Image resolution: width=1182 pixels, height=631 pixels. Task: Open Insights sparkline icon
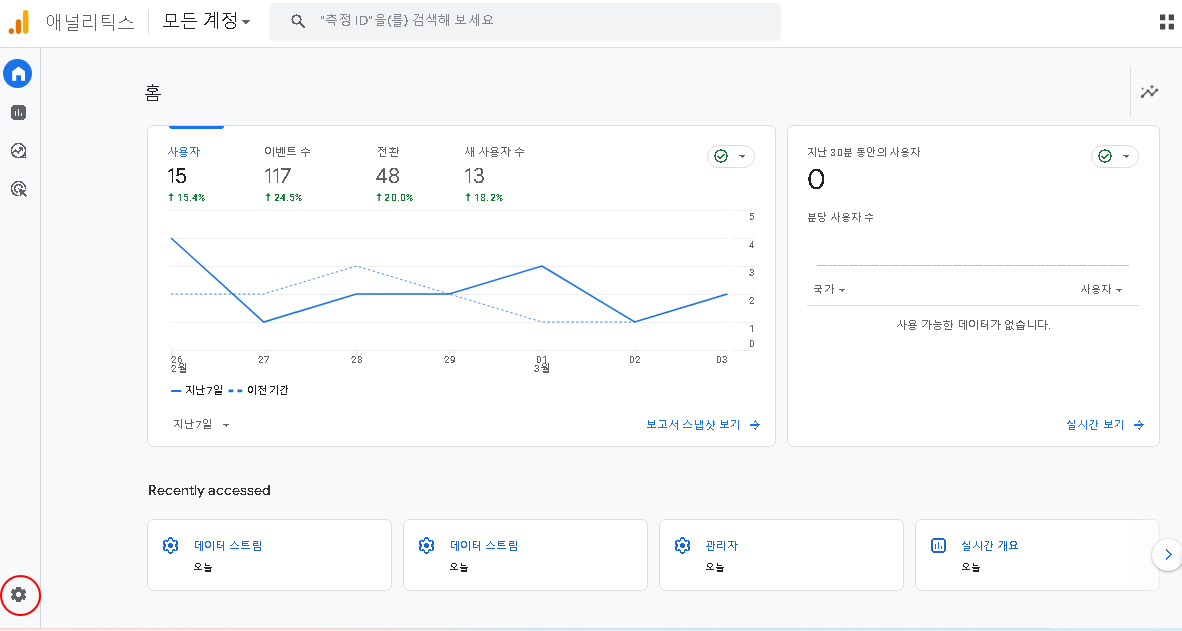[x=1150, y=92]
